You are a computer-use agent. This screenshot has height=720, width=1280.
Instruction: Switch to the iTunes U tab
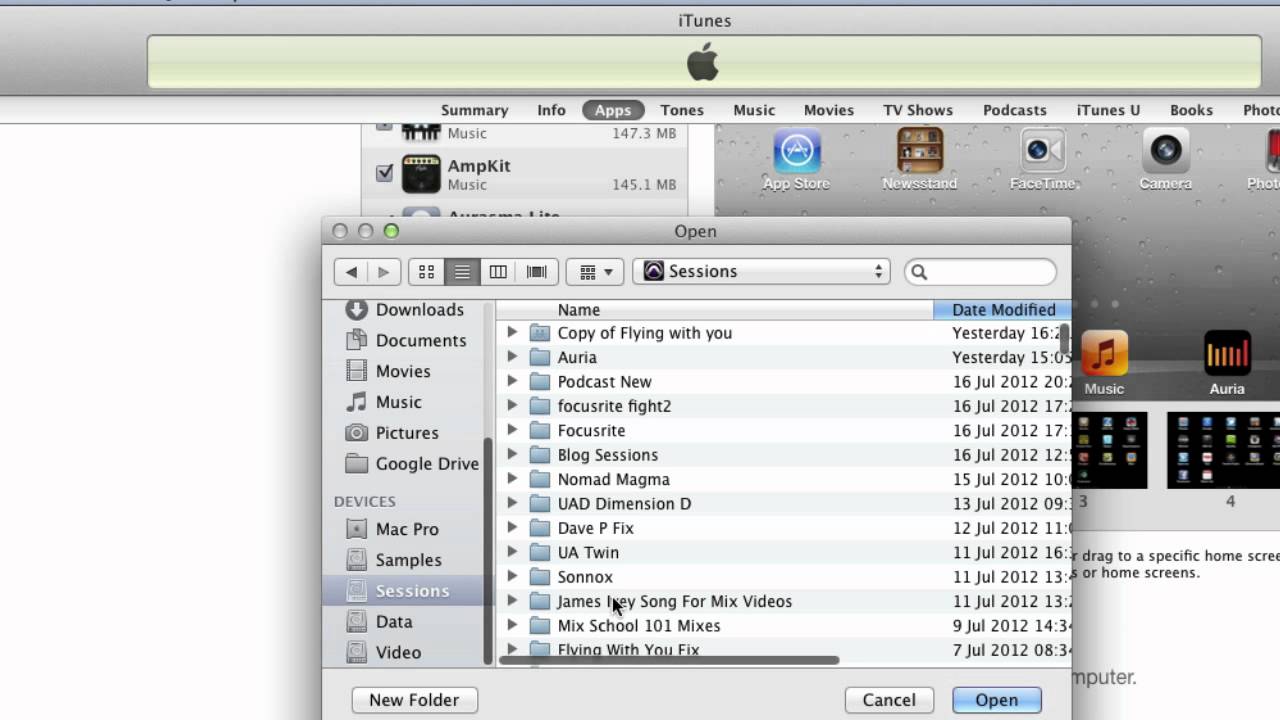1108,110
